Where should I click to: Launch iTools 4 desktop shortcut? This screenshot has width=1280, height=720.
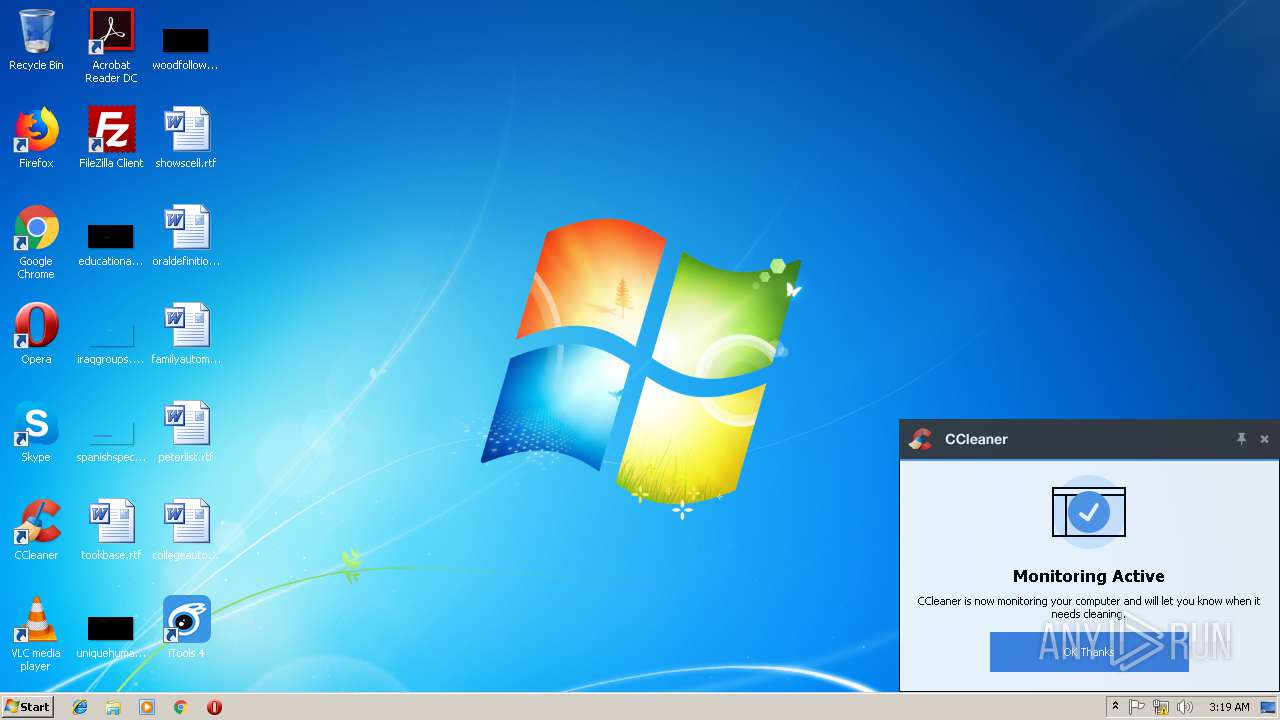click(186, 628)
